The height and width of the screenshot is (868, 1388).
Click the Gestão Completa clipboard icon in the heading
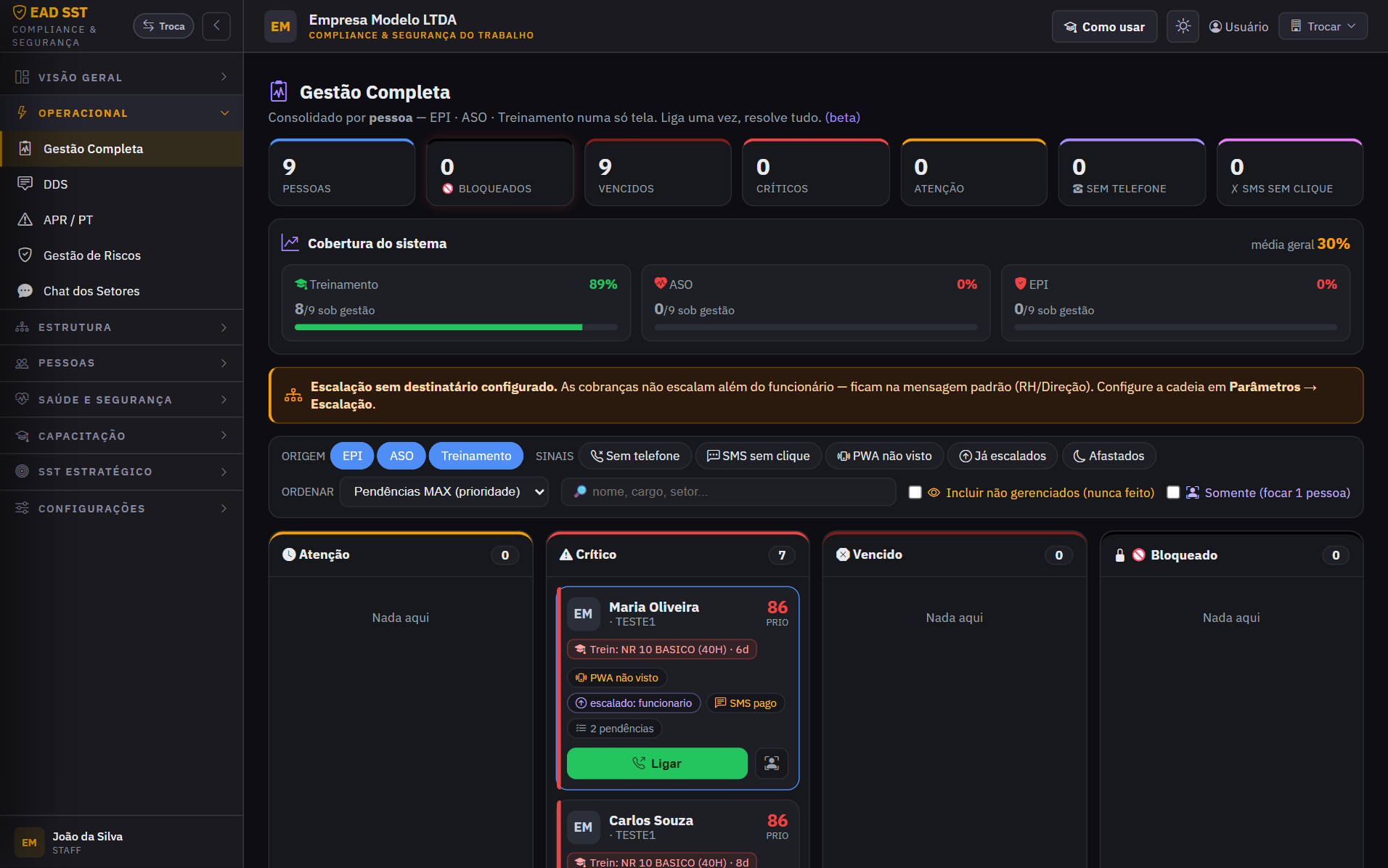(x=279, y=91)
